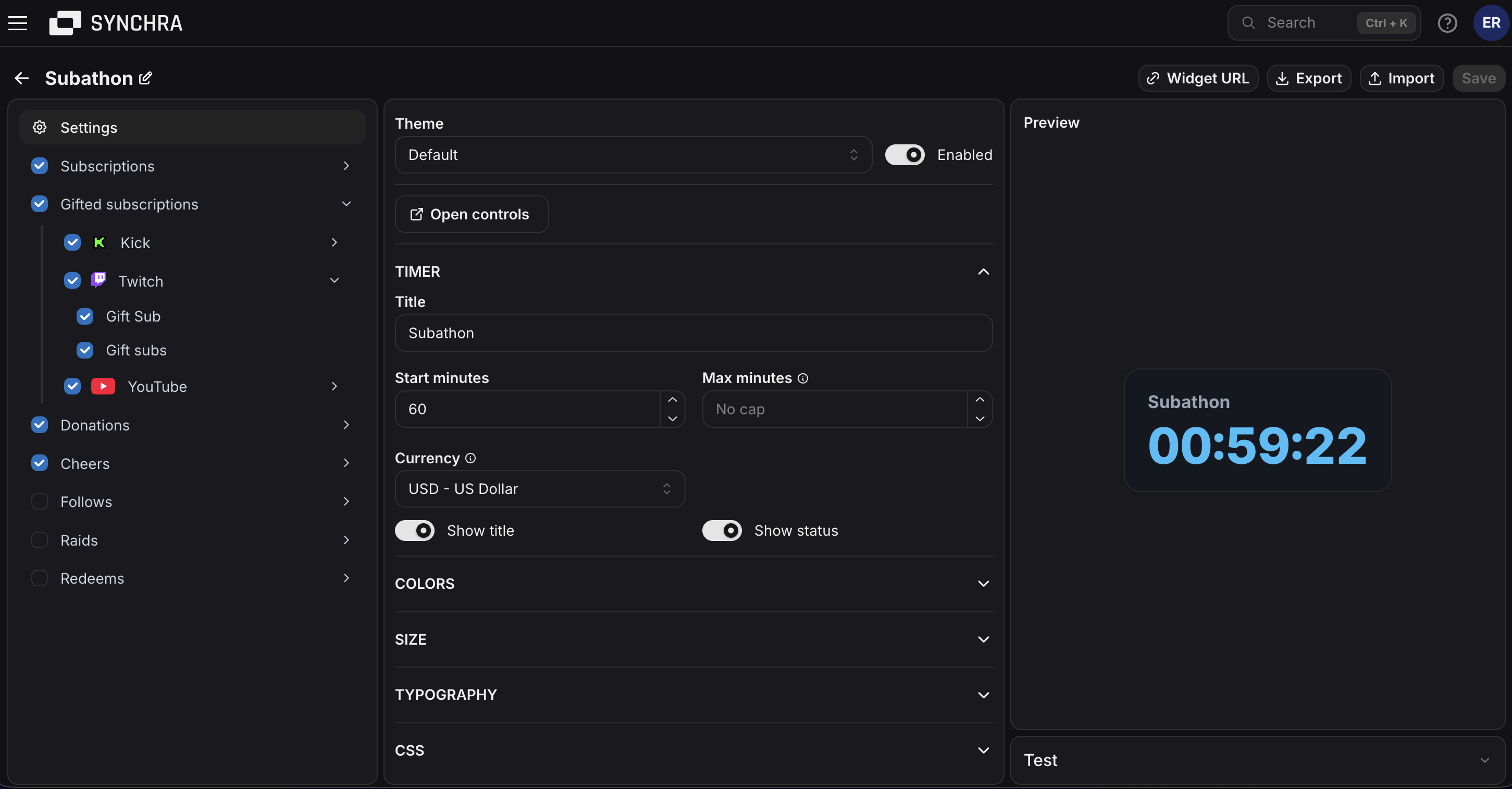Viewport: 1512px width, 789px height.
Task: Expand the Test panel
Action: pos(1484,760)
